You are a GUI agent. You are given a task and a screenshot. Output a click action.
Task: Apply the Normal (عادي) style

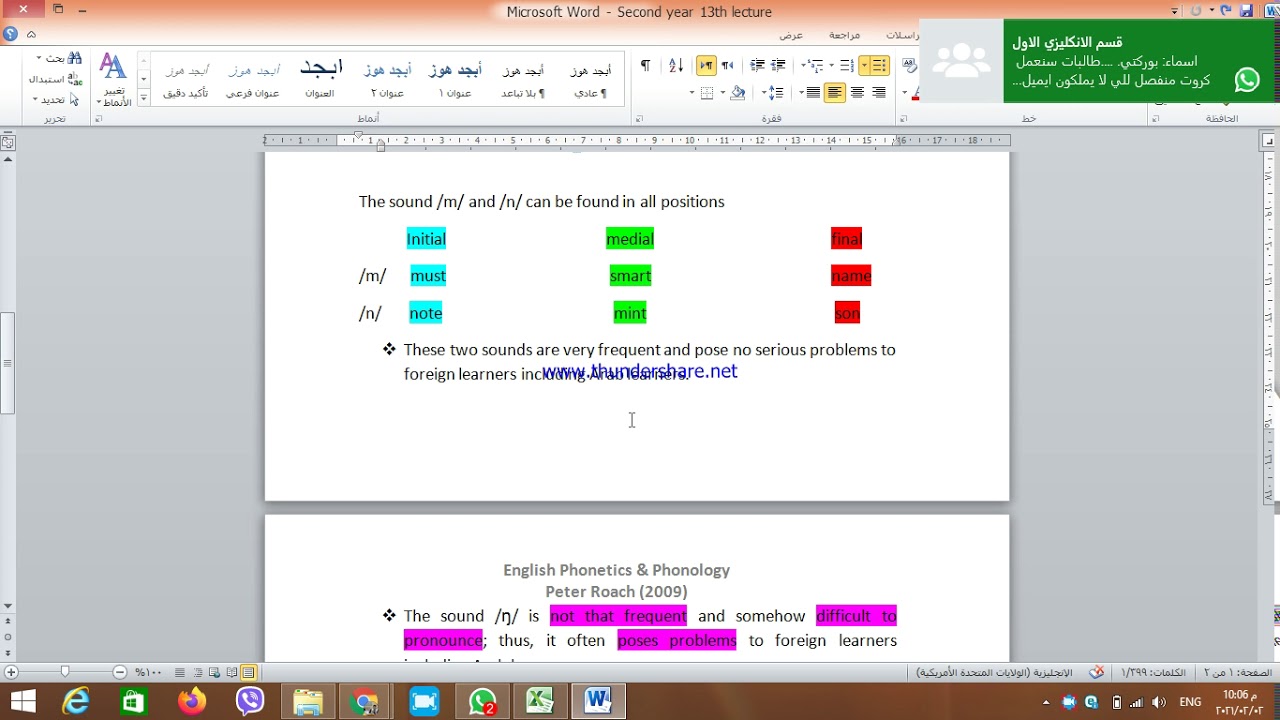coord(590,80)
